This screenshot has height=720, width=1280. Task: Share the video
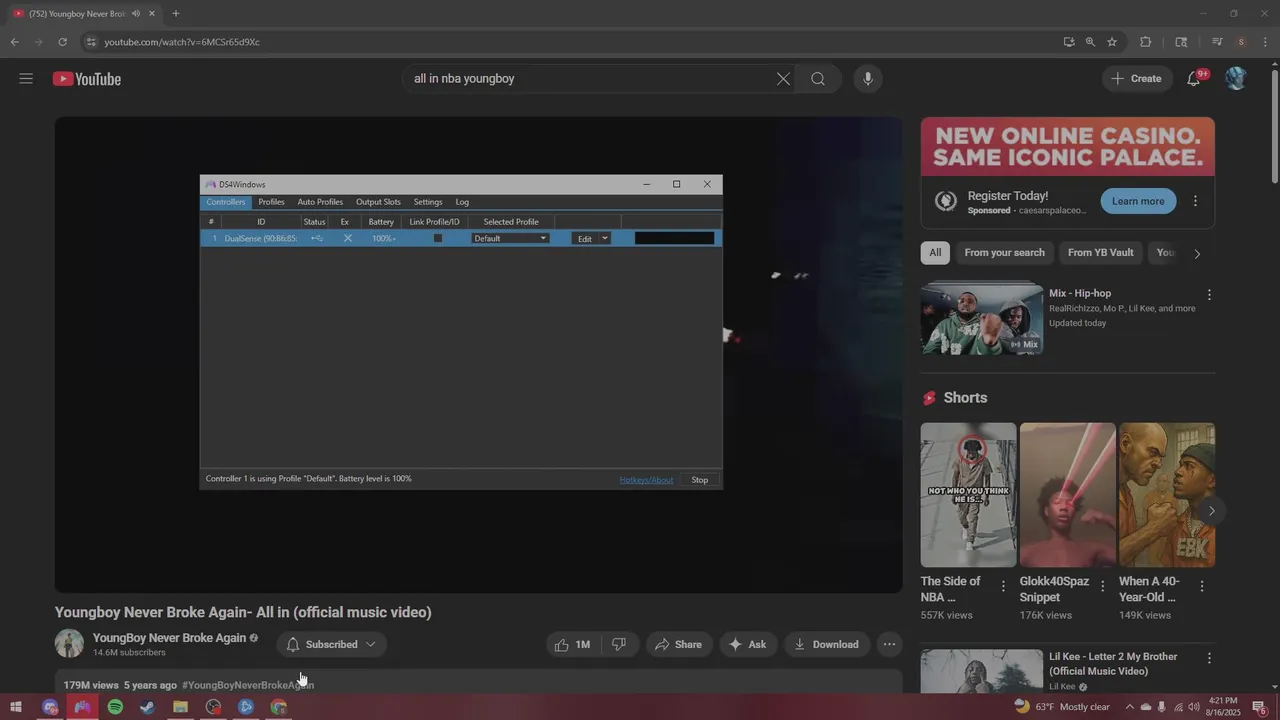coord(679,644)
